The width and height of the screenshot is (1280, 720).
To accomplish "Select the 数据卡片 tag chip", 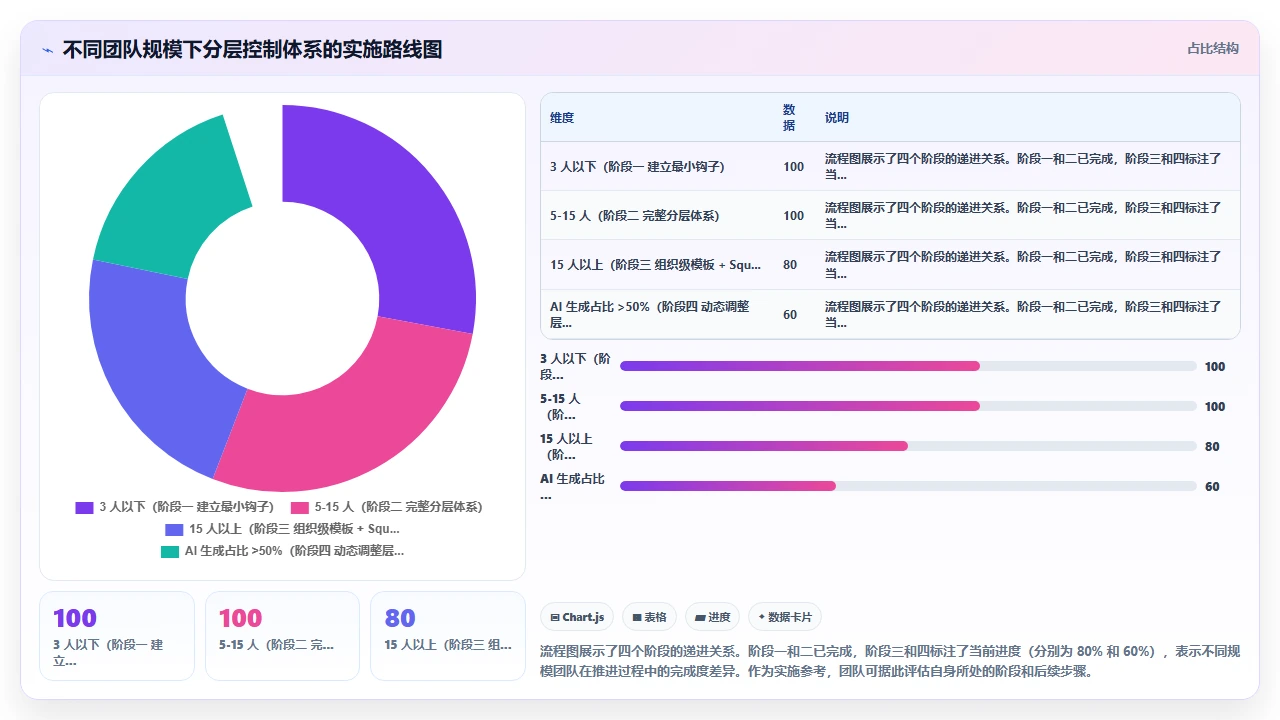I will pyautogui.click(x=785, y=617).
